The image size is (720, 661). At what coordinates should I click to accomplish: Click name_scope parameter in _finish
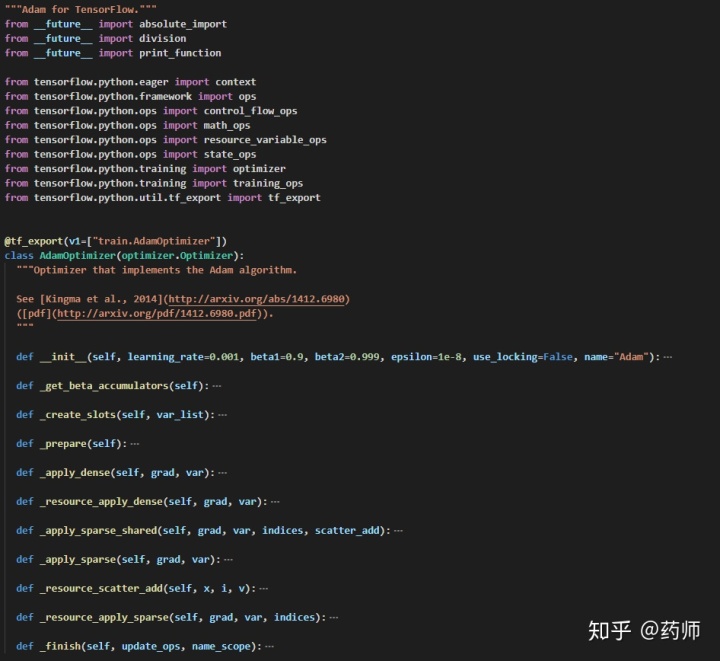(221, 646)
